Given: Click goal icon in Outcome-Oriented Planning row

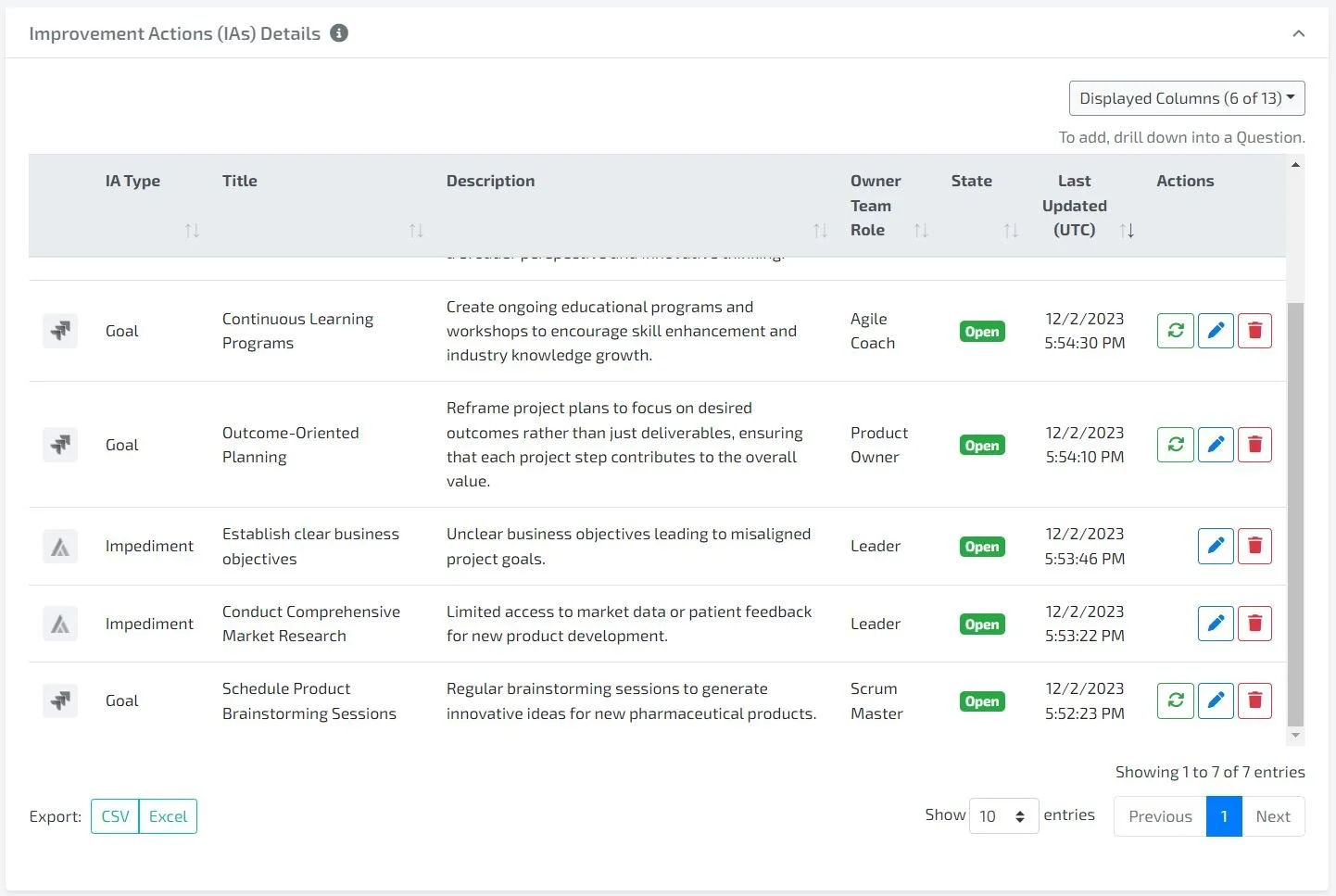Looking at the screenshot, I should point(60,445).
